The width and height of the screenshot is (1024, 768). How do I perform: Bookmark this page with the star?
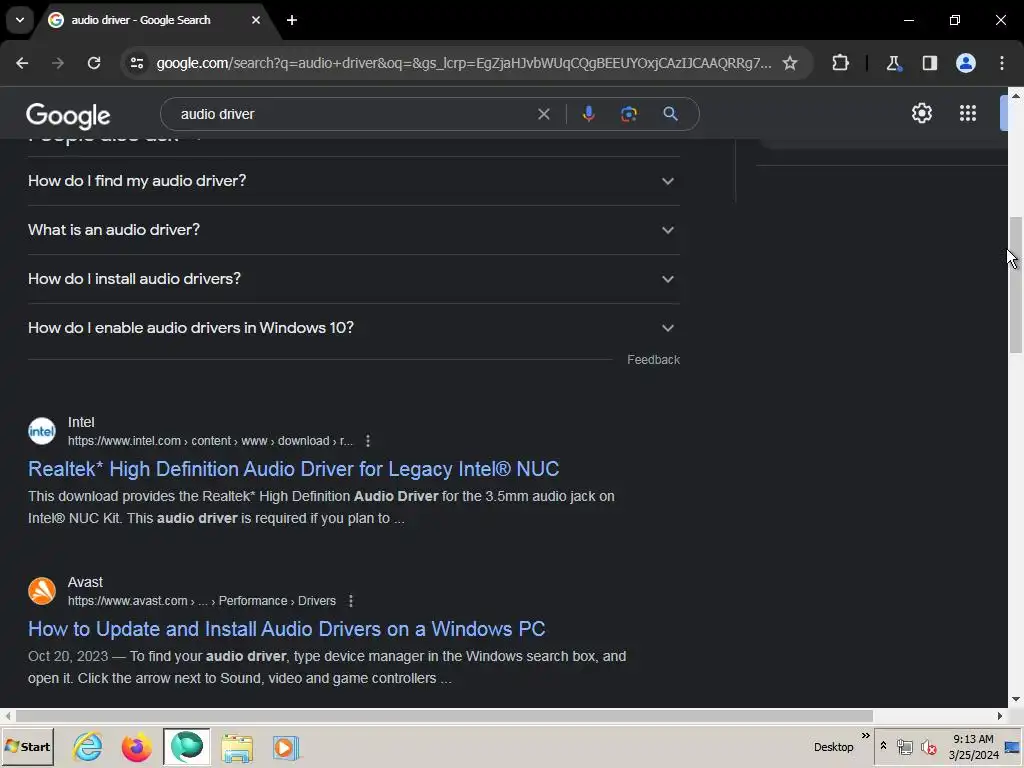pyautogui.click(x=790, y=63)
